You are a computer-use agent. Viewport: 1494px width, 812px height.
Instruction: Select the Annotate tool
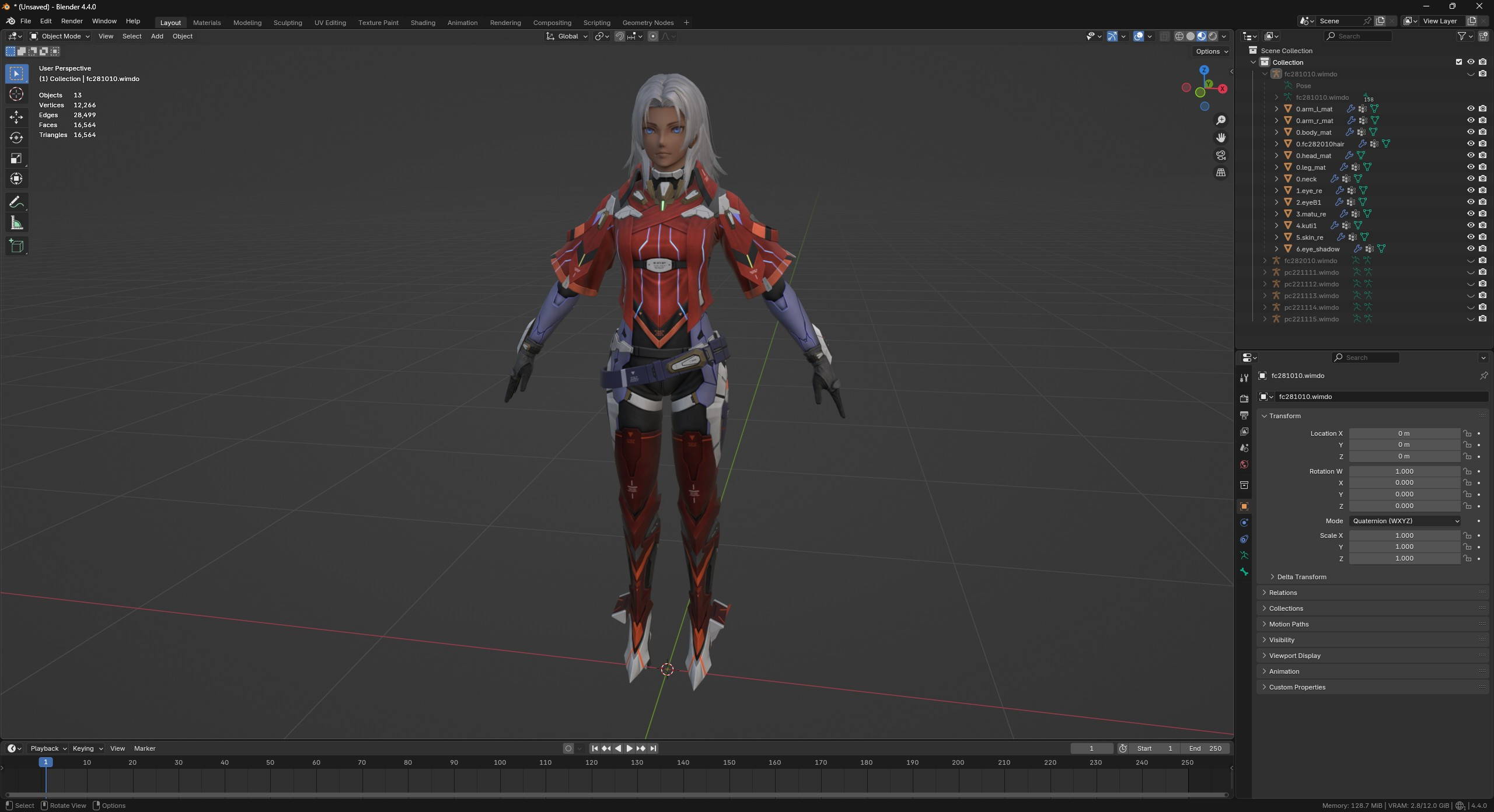tap(16, 201)
